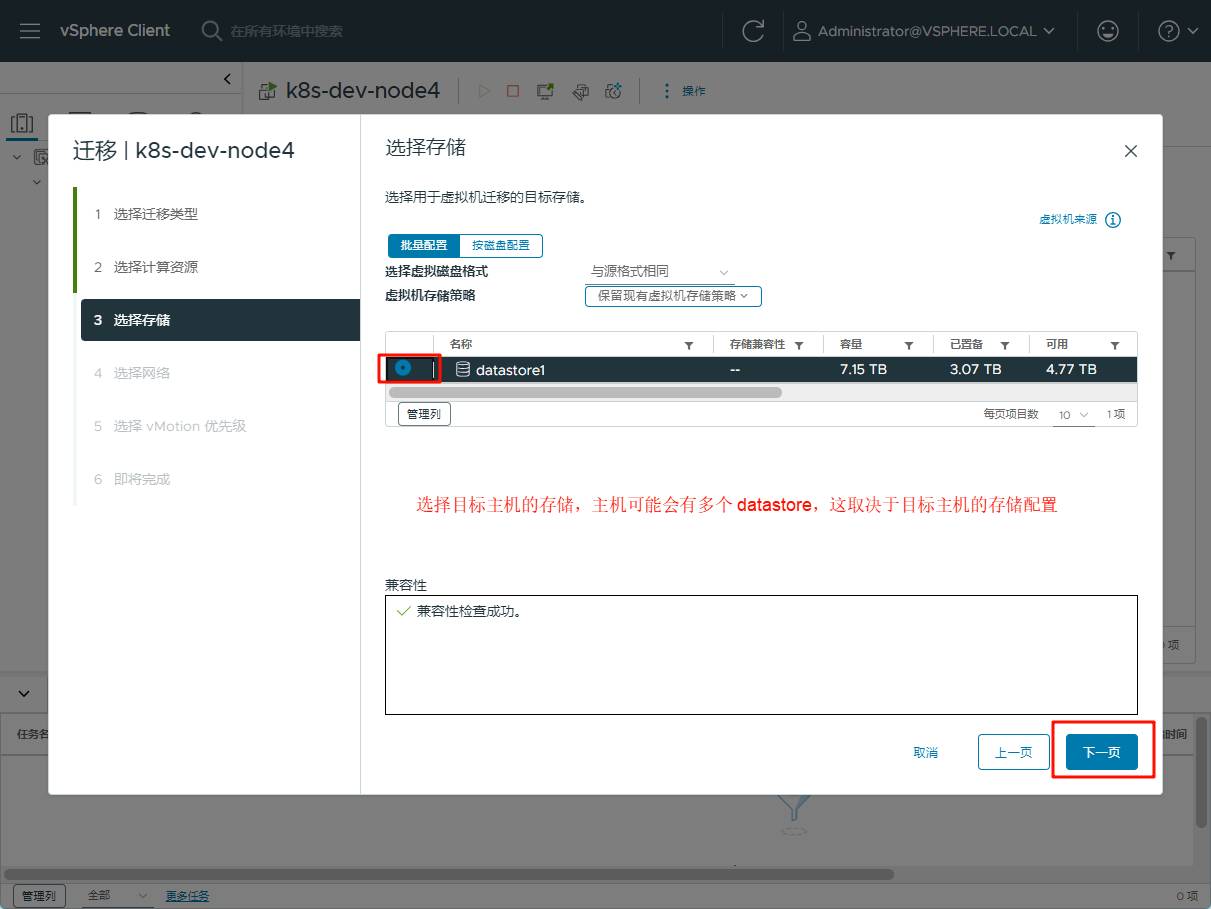Go to step 1 选择迁移类型
1211x909 pixels.
155,214
